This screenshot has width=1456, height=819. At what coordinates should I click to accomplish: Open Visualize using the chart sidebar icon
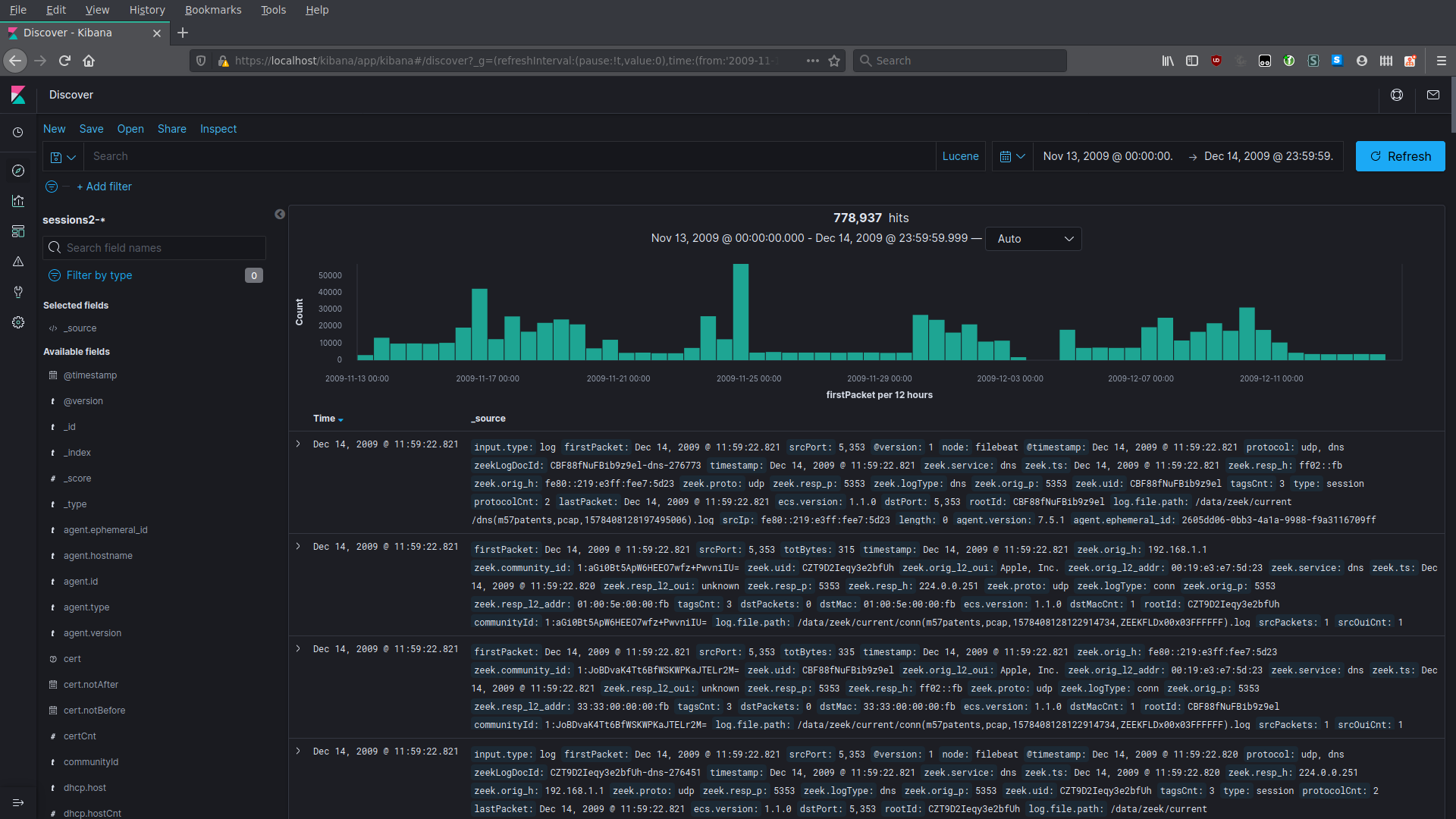tap(17, 201)
